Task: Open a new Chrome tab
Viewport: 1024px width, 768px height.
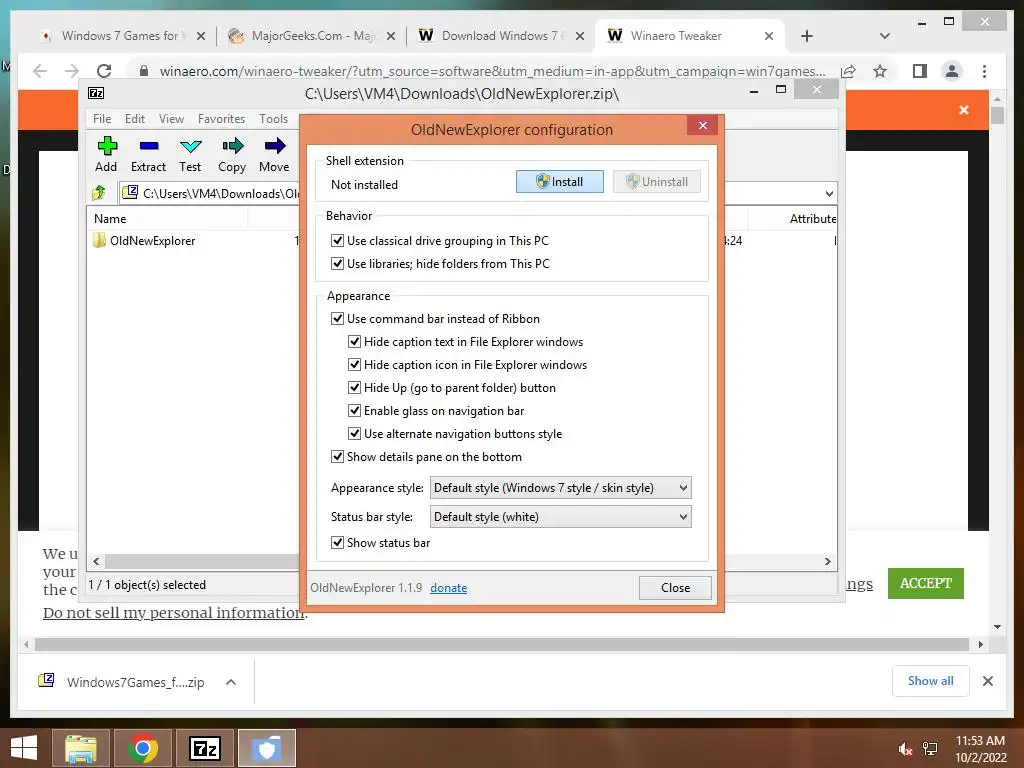Action: 807,36
